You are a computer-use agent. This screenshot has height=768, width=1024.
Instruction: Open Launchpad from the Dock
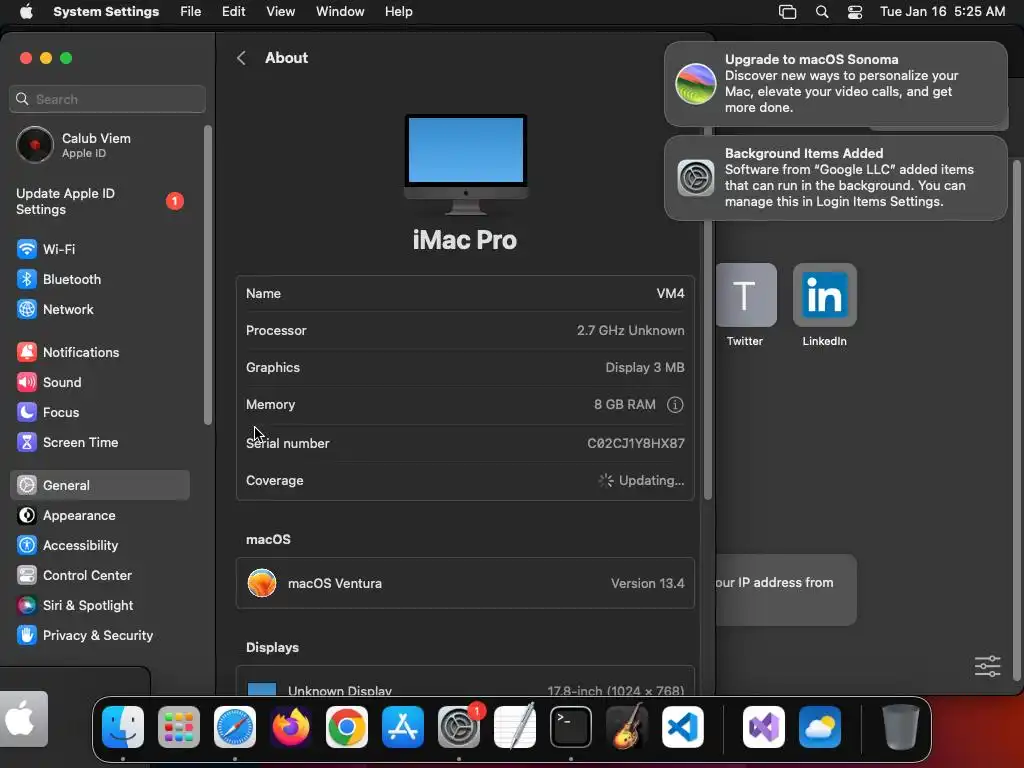click(x=178, y=727)
